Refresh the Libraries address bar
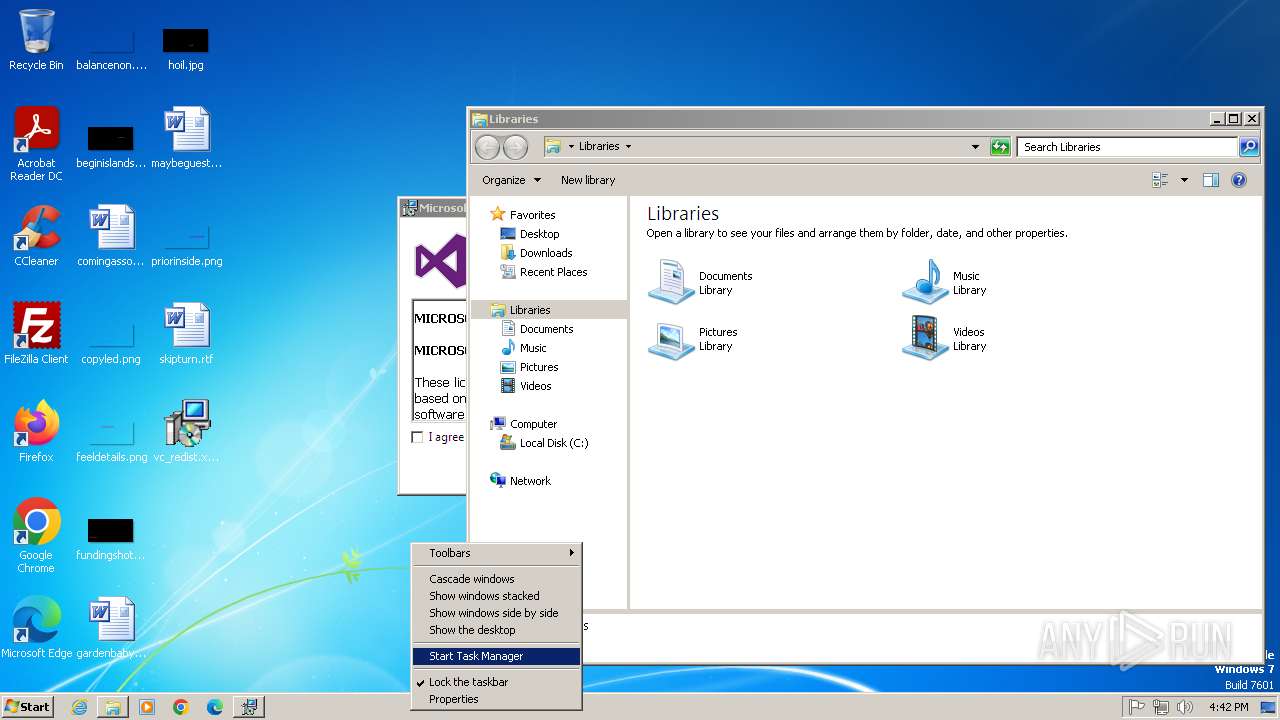Screen dimensions: 1280x720 (1000, 147)
